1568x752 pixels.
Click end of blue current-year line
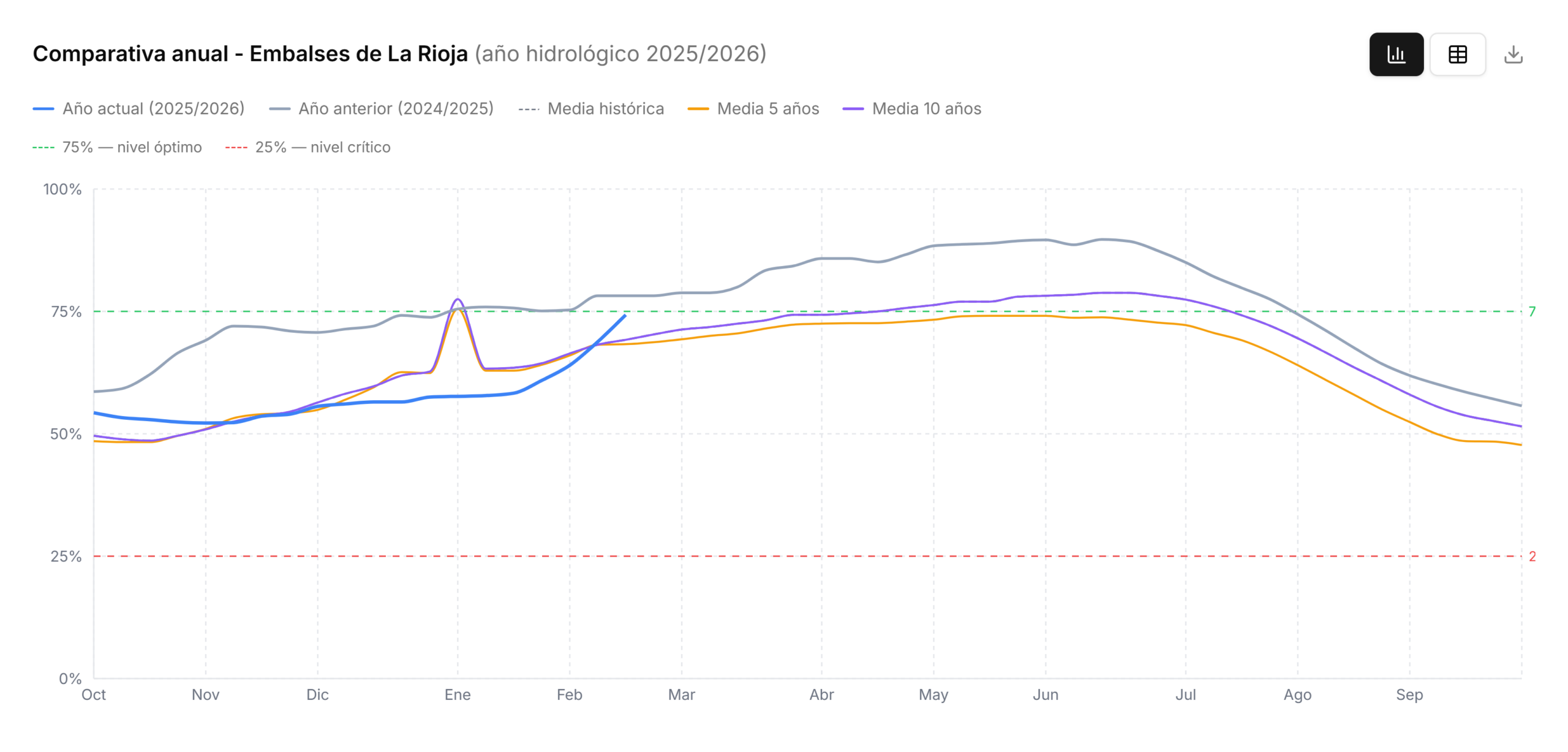tap(625, 315)
